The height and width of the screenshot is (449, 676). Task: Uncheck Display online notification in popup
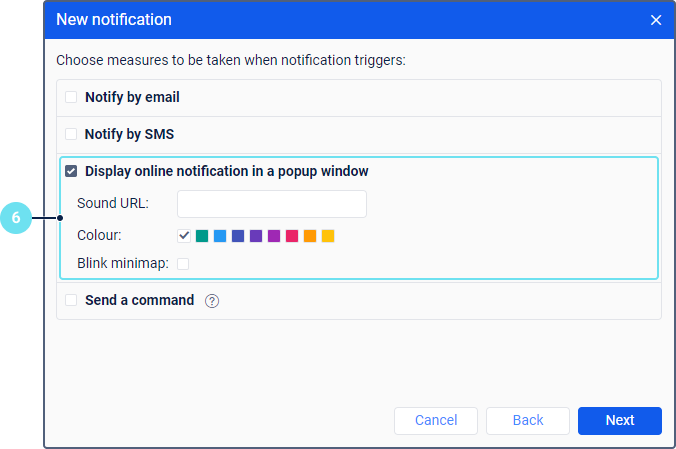(x=71, y=172)
